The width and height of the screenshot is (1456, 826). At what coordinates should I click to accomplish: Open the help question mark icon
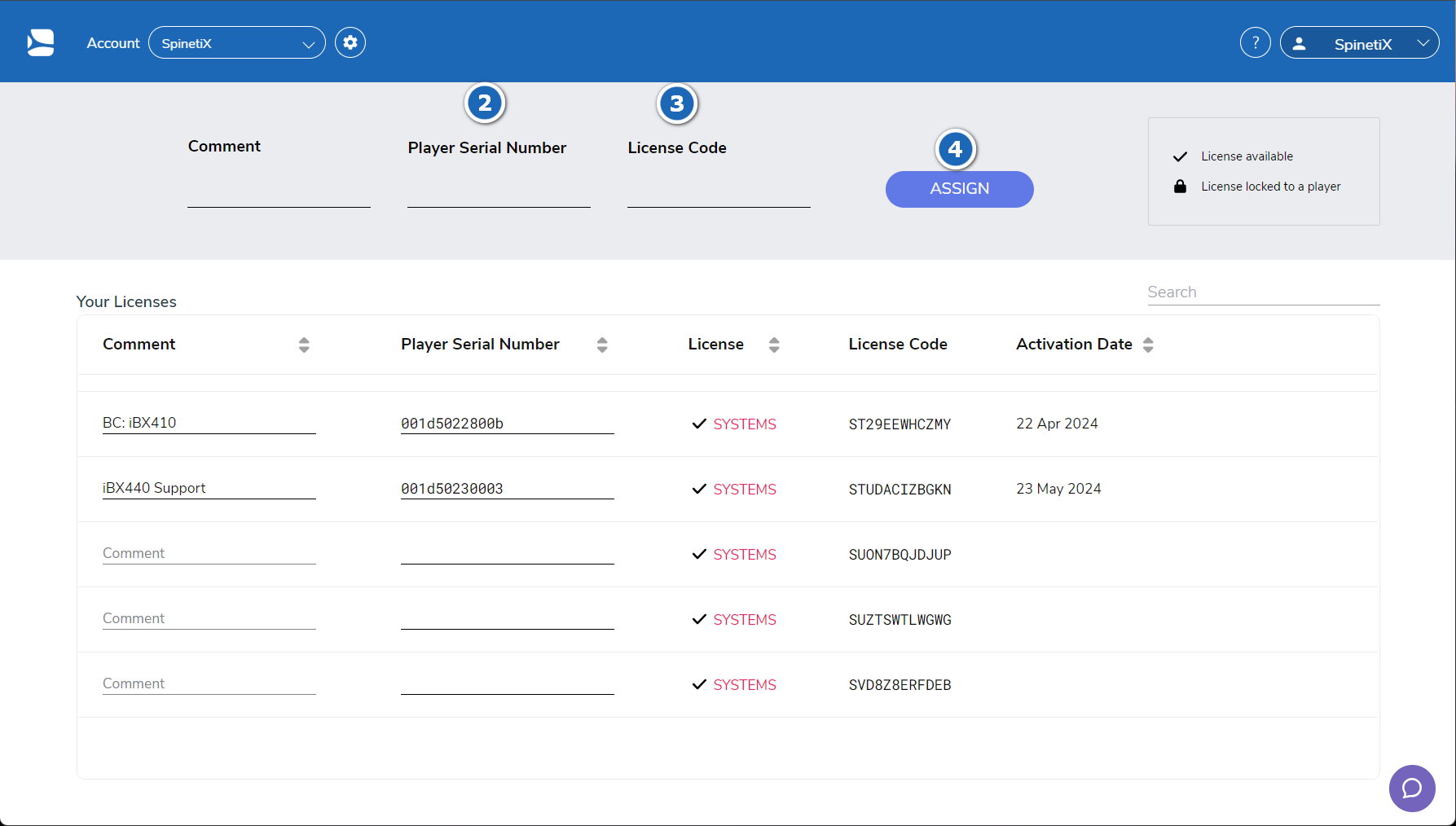pyautogui.click(x=1256, y=42)
